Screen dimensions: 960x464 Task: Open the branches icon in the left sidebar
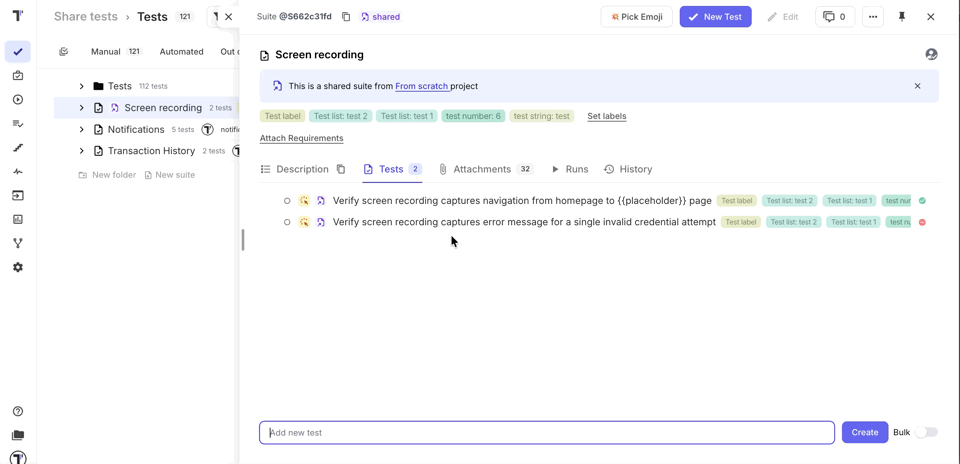(x=18, y=243)
